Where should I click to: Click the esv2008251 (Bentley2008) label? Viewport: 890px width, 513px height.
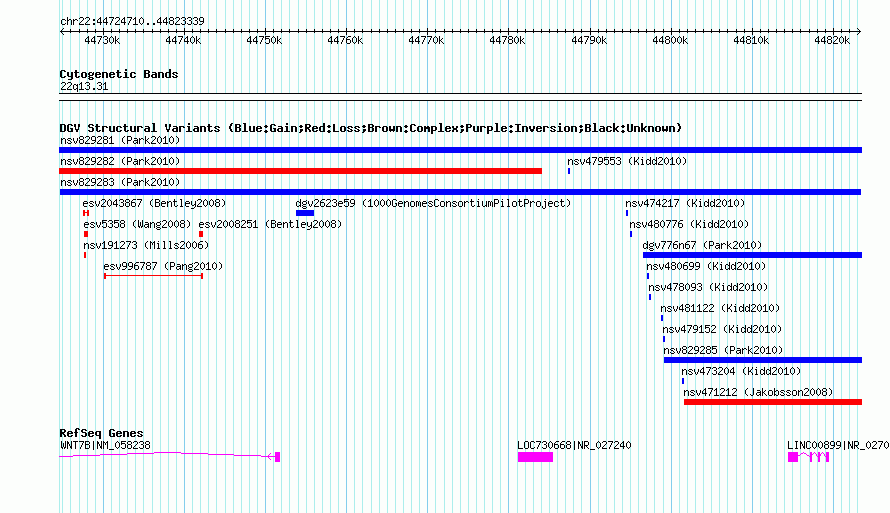pos(270,224)
